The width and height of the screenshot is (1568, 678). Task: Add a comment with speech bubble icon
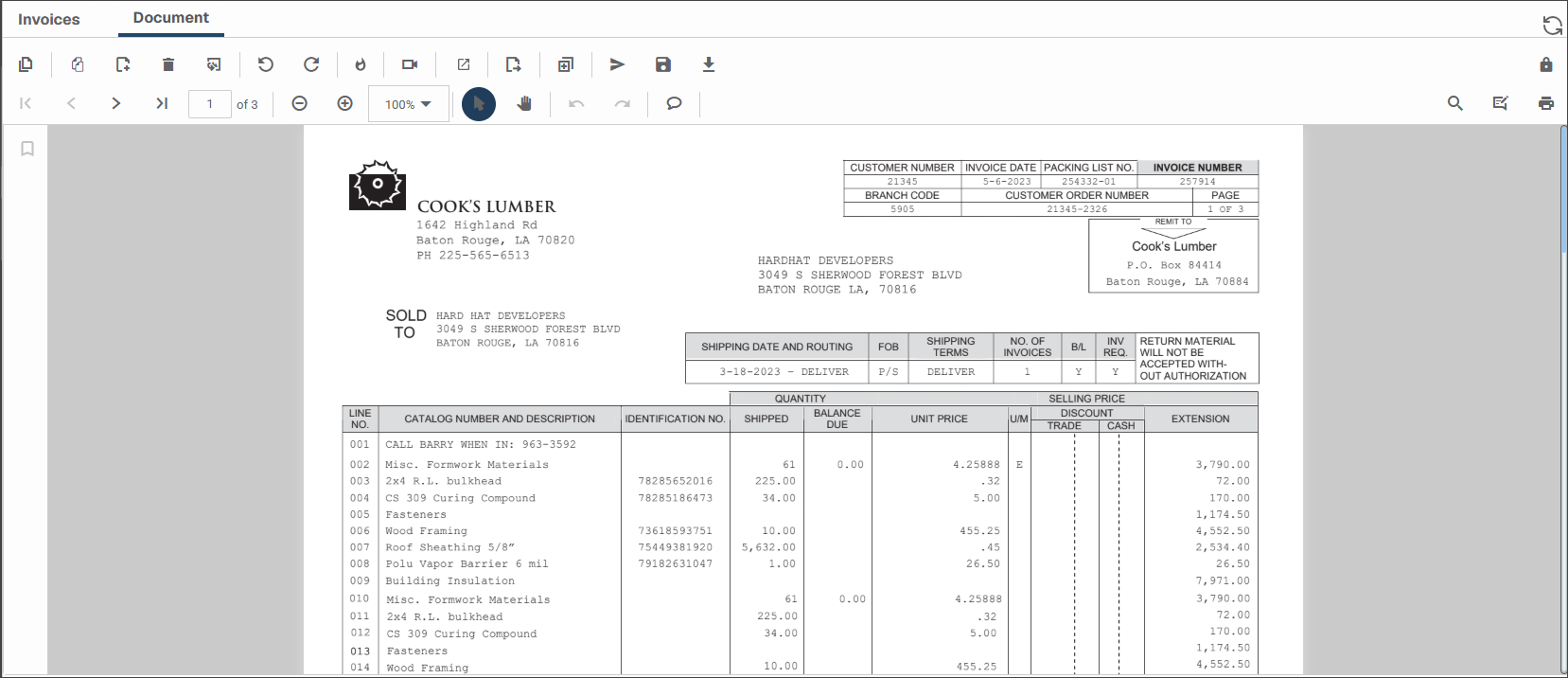(674, 103)
